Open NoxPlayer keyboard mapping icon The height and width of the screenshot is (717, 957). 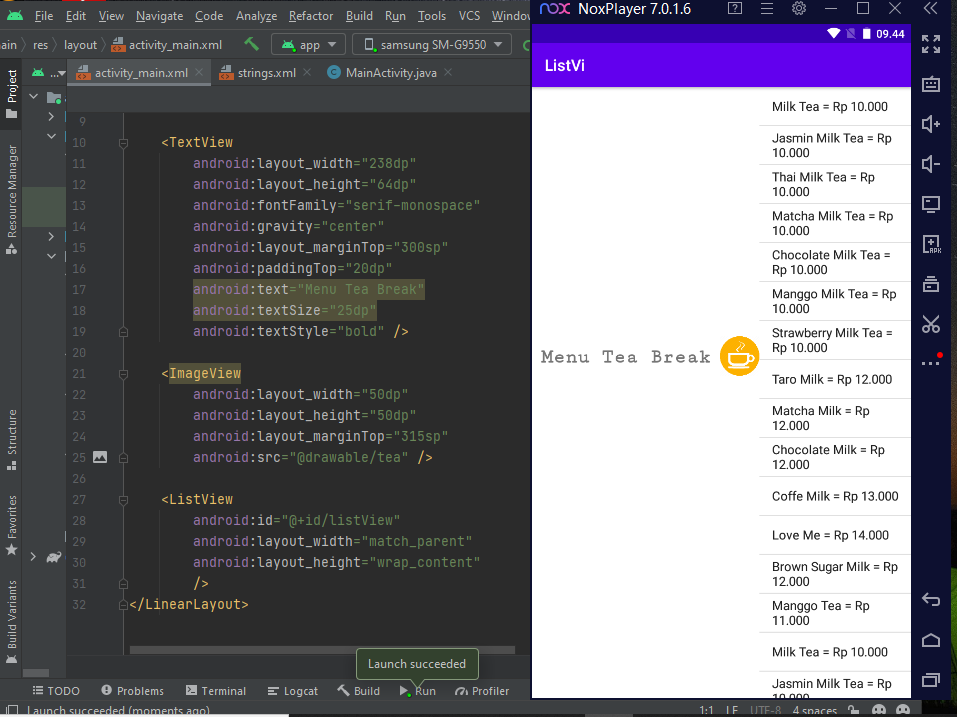click(x=931, y=84)
